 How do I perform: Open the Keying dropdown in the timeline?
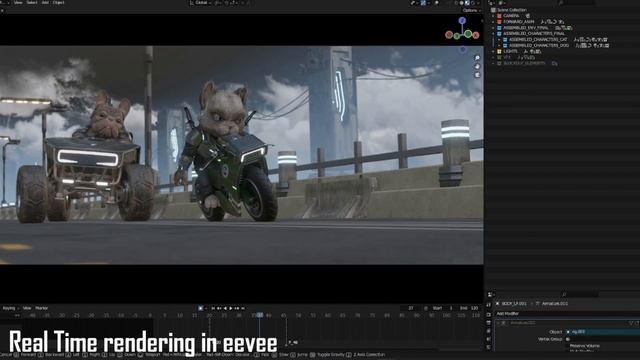tap(10, 308)
